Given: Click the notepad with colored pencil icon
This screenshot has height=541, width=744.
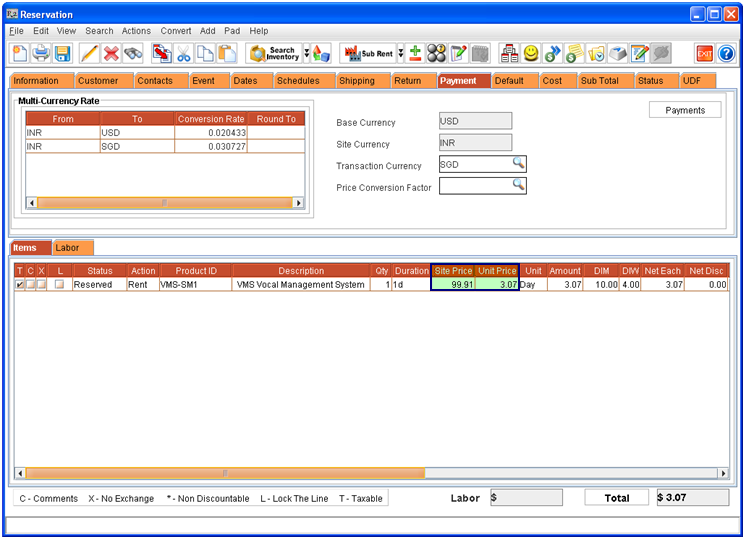Looking at the screenshot, I should click(639, 54).
